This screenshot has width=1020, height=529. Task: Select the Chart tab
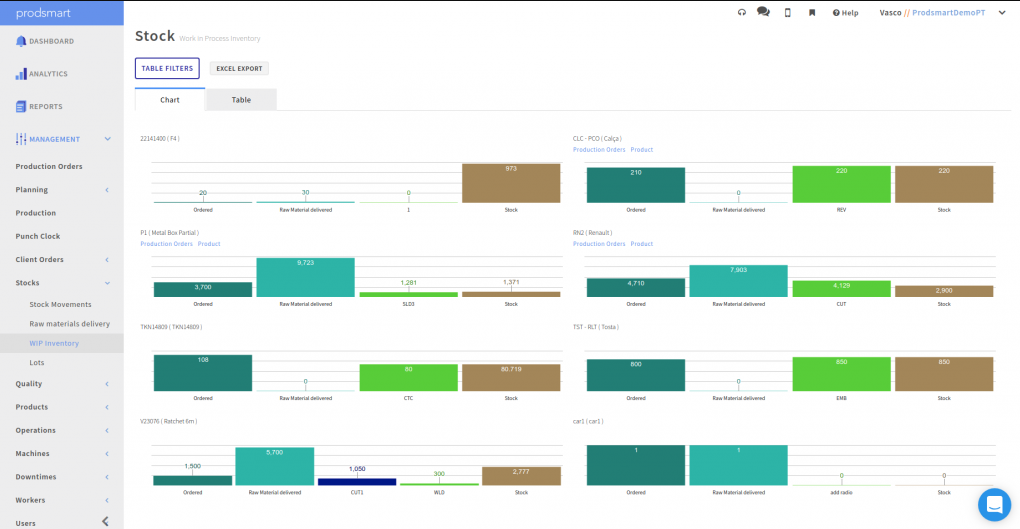pos(170,100)
